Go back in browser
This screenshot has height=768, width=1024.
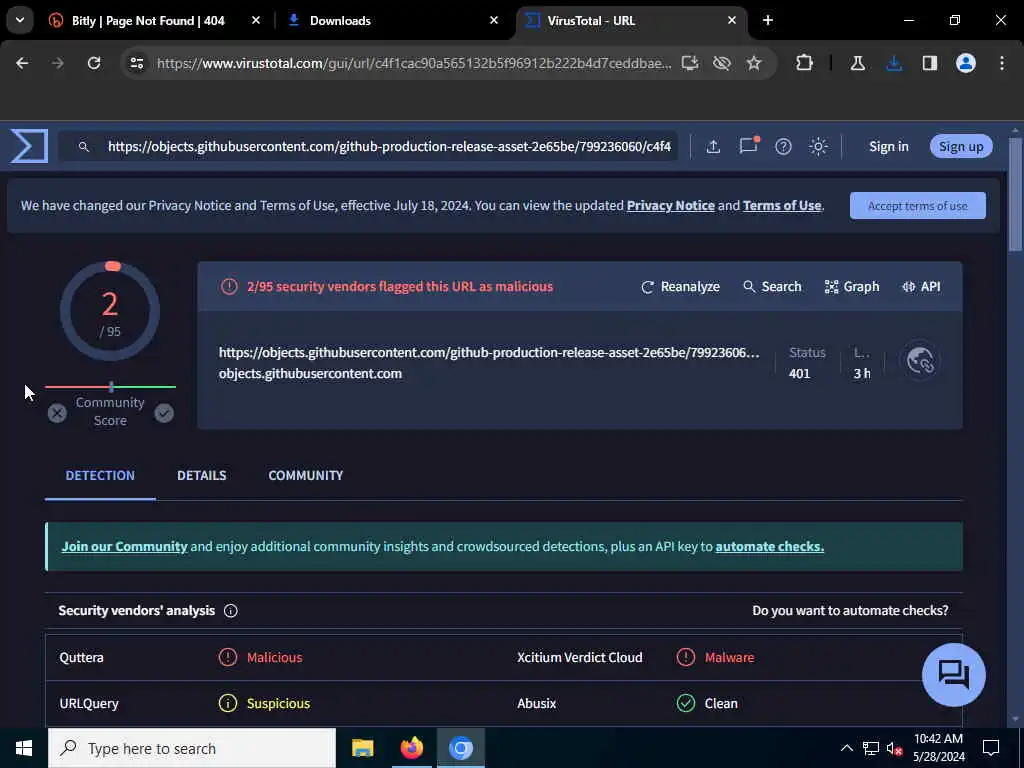pyautogui.click(x=22, y=63)
